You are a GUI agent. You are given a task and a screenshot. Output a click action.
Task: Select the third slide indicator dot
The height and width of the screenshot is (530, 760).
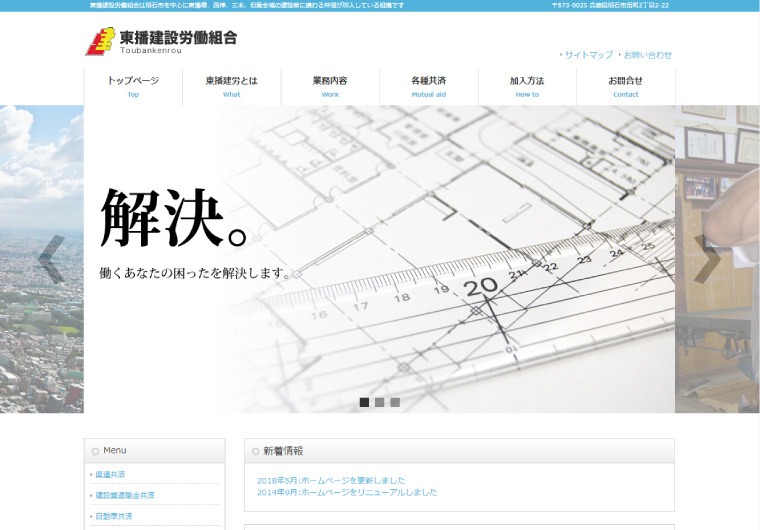pos(395,402)
